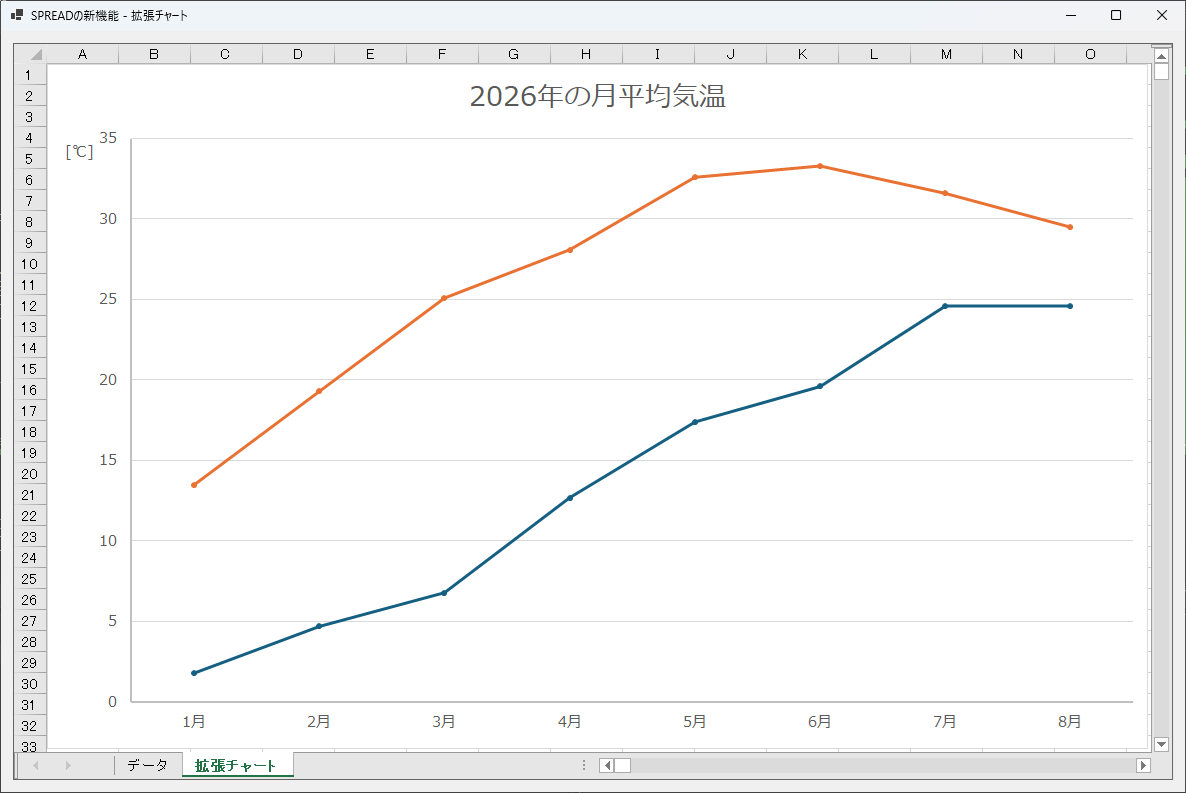Select column header A

click(82, 54)
